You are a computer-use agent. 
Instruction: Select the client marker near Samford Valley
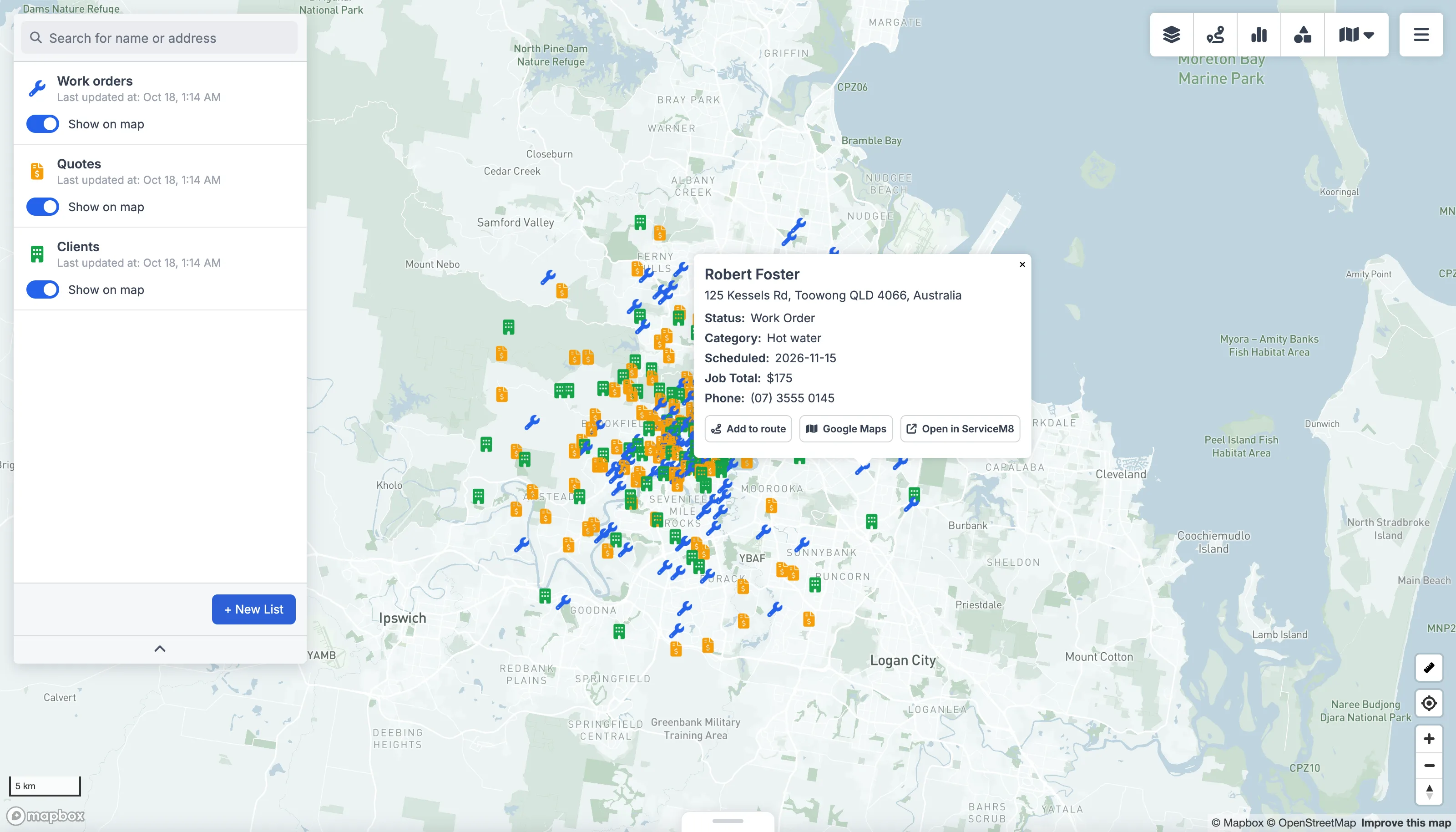640,222
